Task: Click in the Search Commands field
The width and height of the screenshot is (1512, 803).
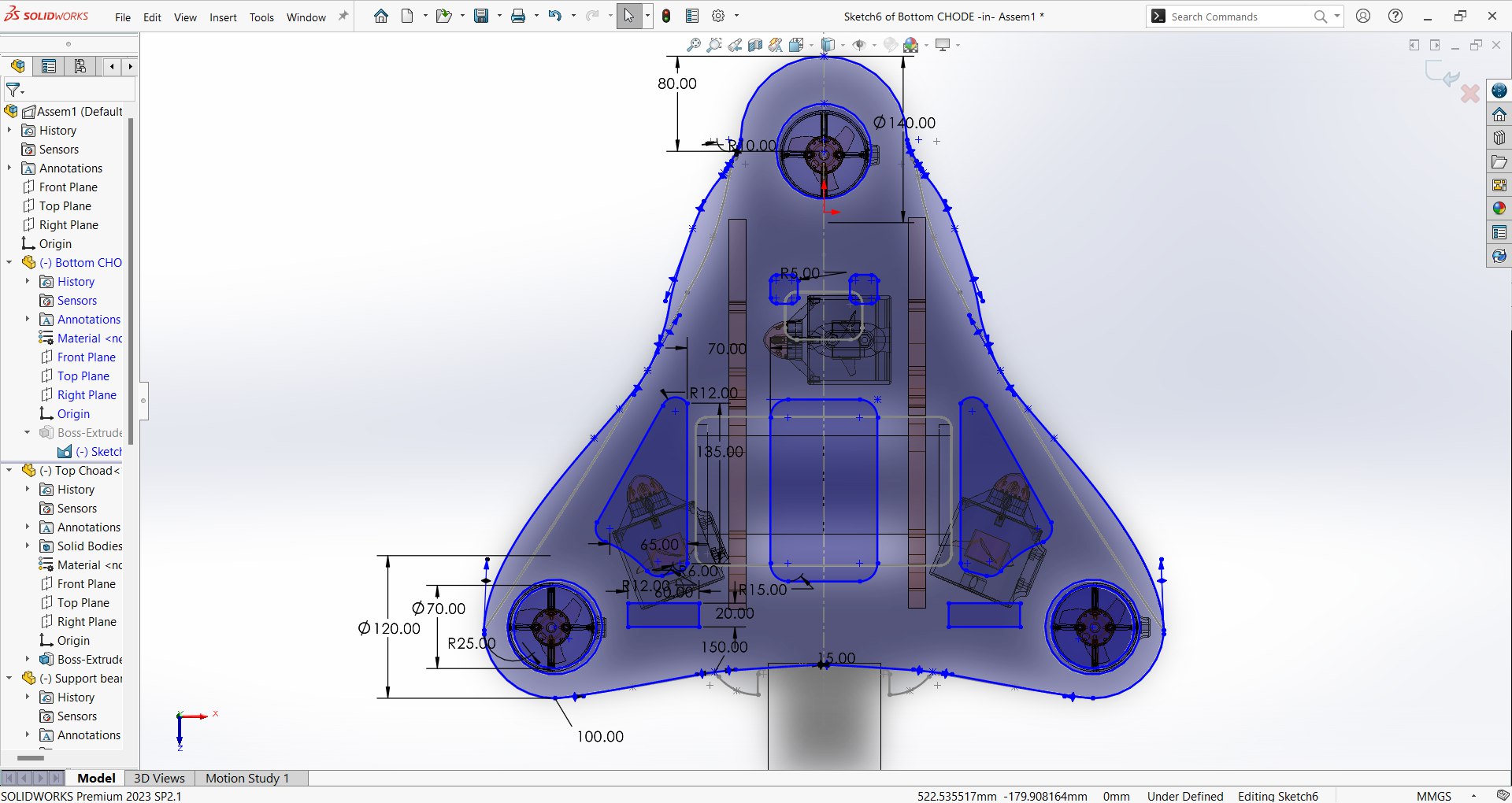Action: (x=1236, y=17)
